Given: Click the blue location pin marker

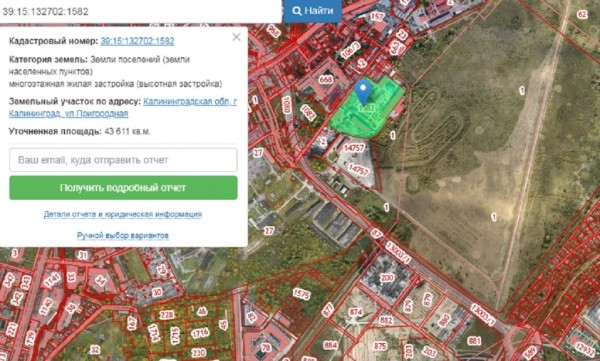Looking at the screenshot, I should (x=363, y=91).
